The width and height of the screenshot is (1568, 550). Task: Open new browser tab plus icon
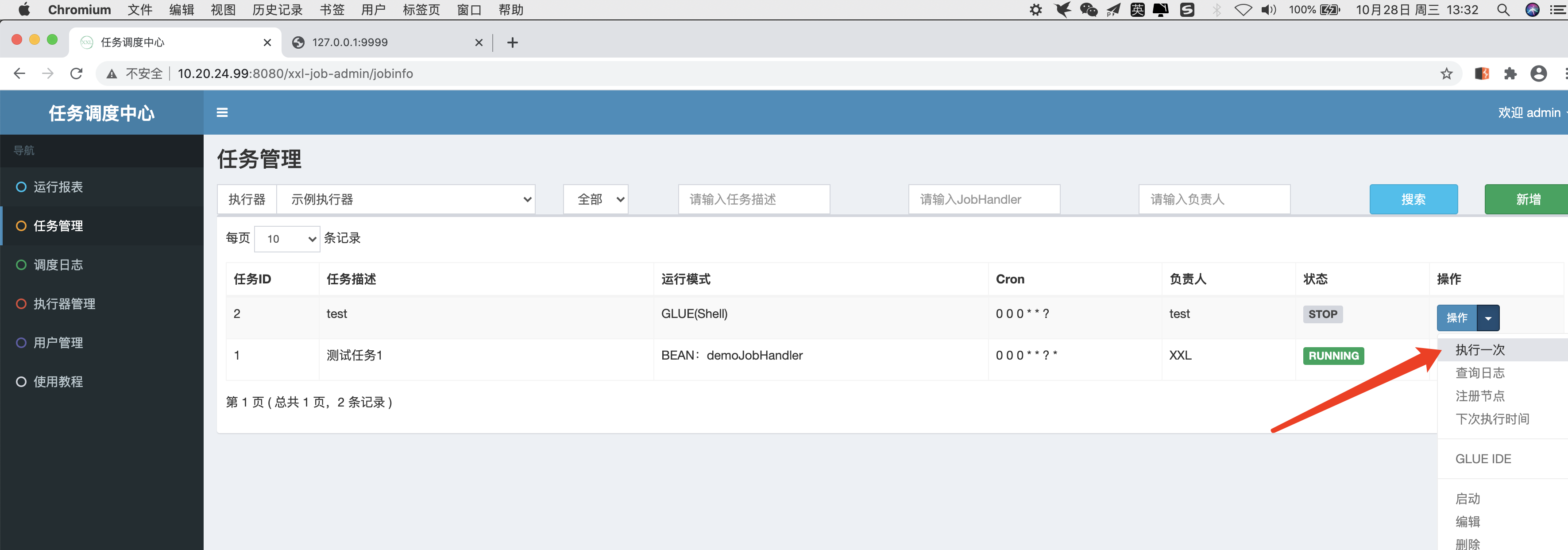coord(513,43)
